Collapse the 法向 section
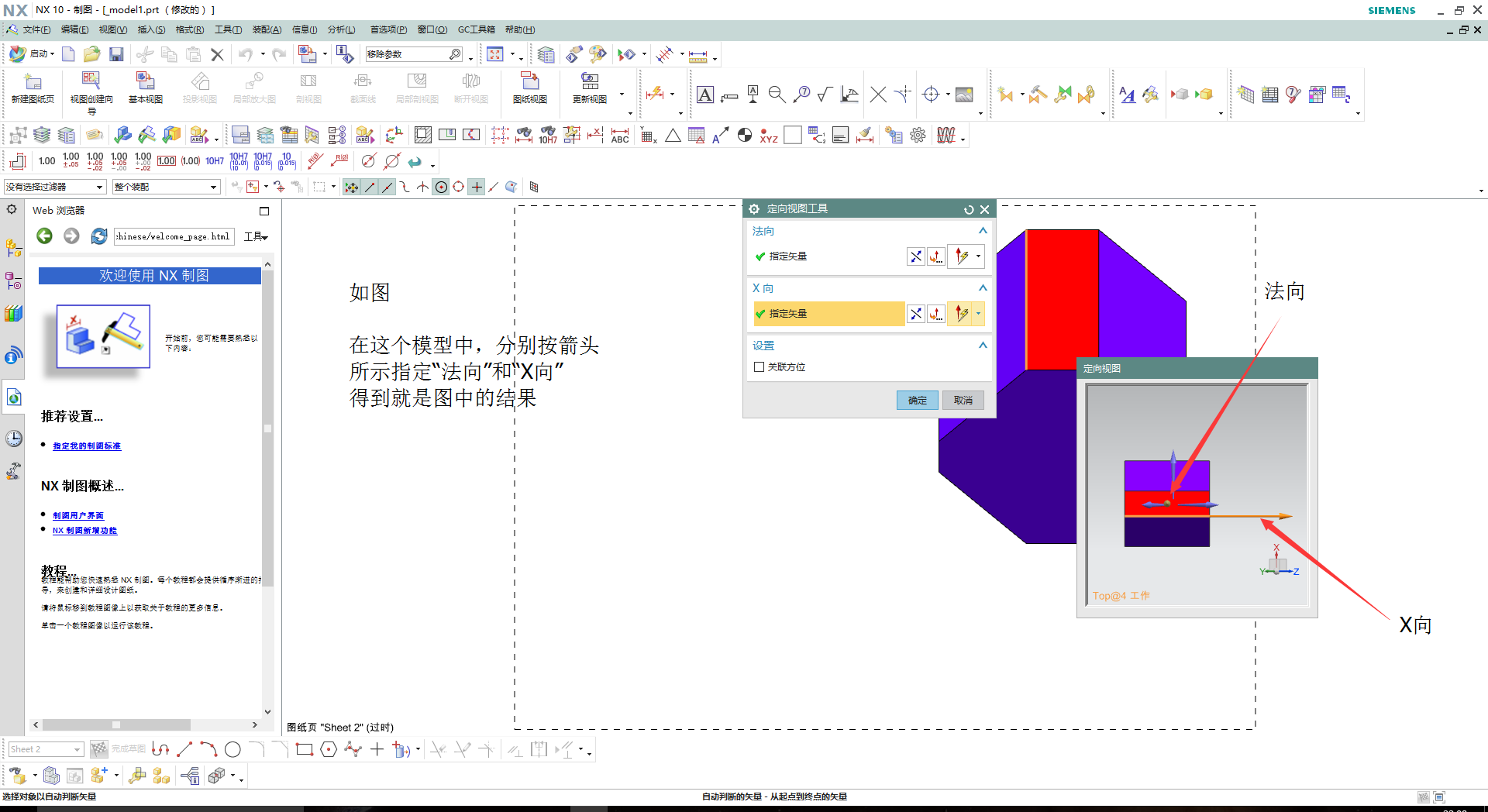The image size is (1488, 812). pos(983,231)
